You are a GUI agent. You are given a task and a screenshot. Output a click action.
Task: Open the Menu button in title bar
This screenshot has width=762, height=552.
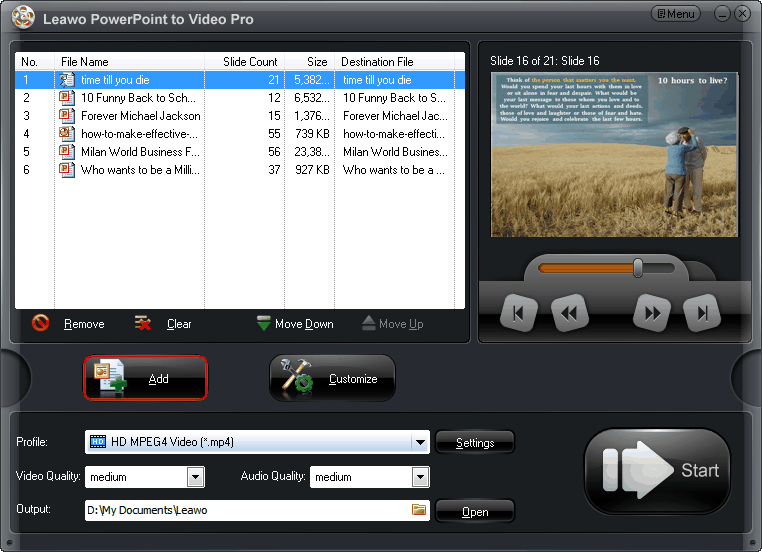point(675,14)
